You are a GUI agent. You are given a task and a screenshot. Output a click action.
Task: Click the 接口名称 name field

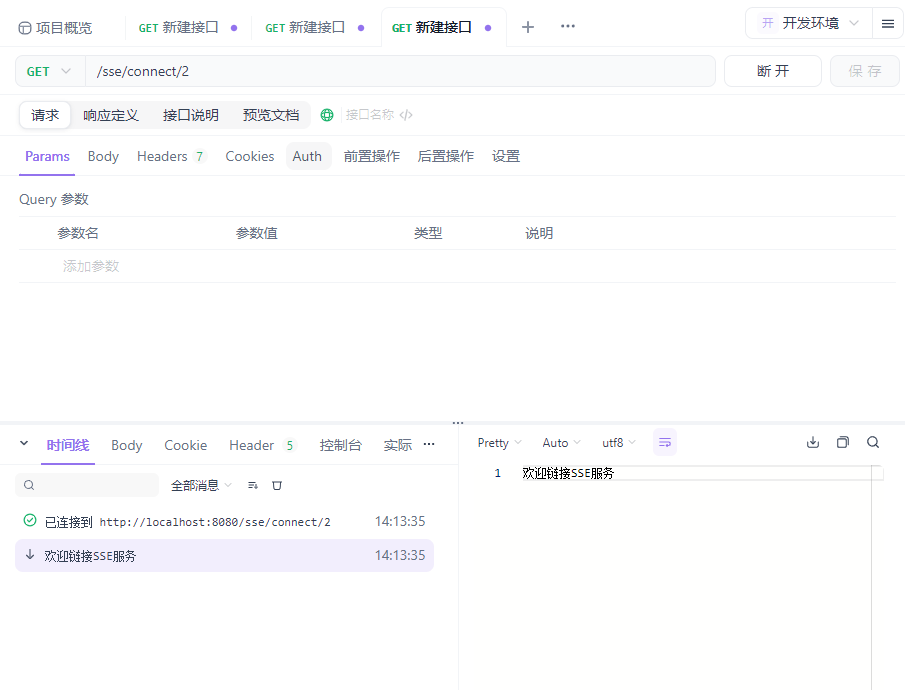click(370, 115)
